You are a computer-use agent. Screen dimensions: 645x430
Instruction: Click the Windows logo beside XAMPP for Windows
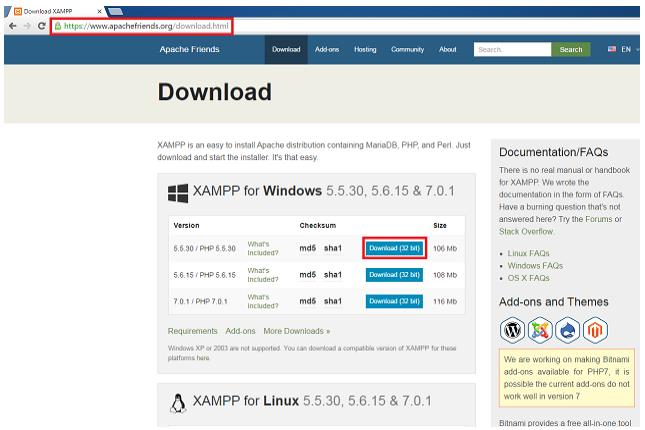tap(178, 193)
